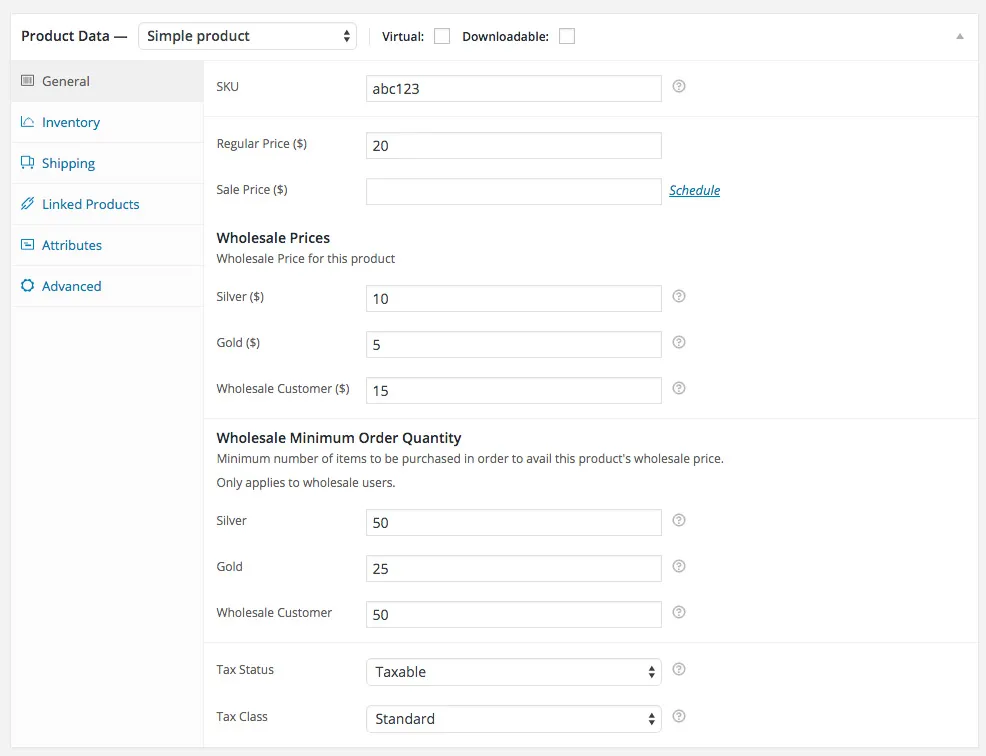Image resolution: width=986 pixels, height=756 pixels.
Task: Click the Attributes tag icon
Action: coord(28,244)
